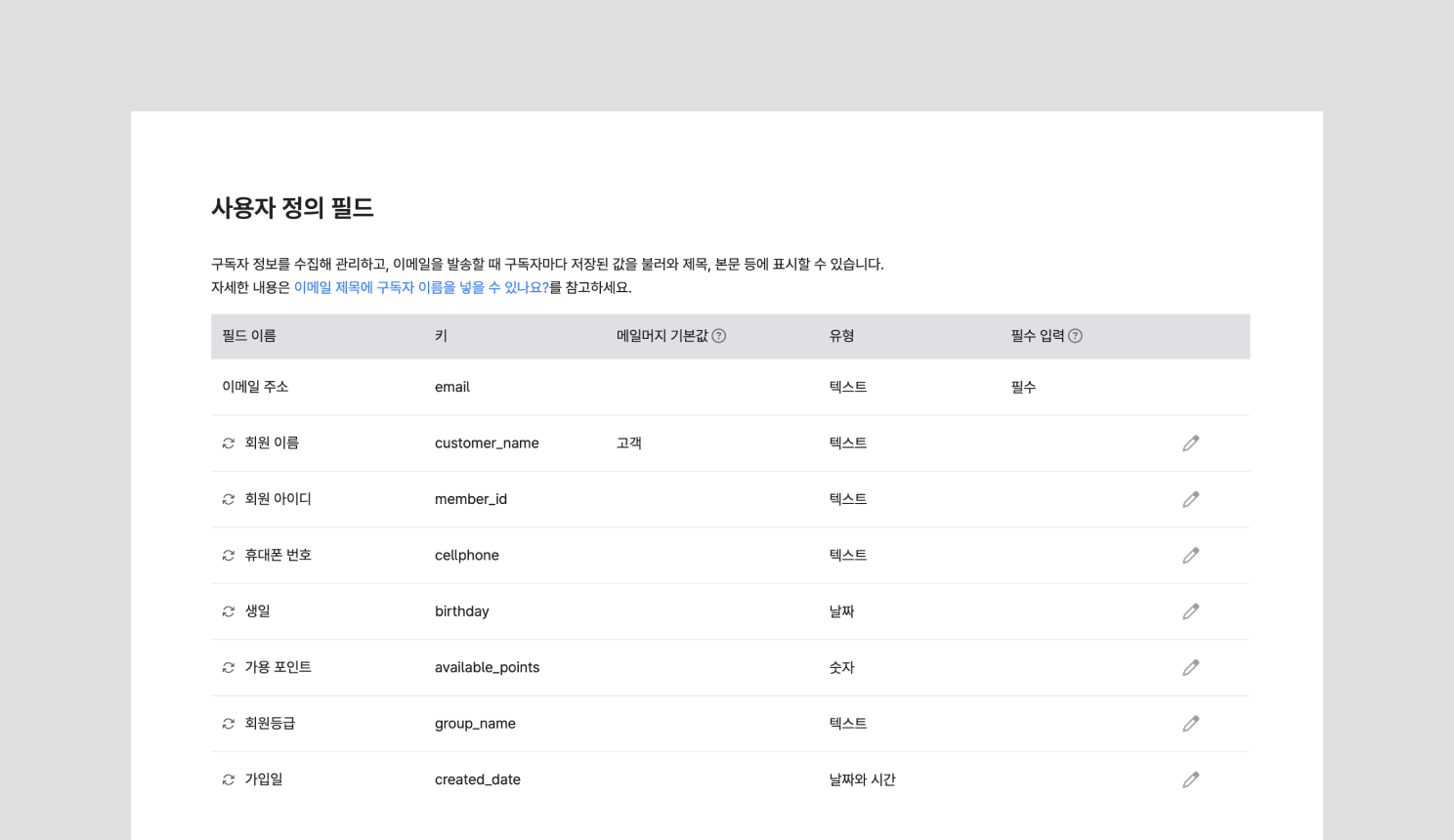Select the email key cell
This screenshot has width=1454, height=840.
[452, 387]
